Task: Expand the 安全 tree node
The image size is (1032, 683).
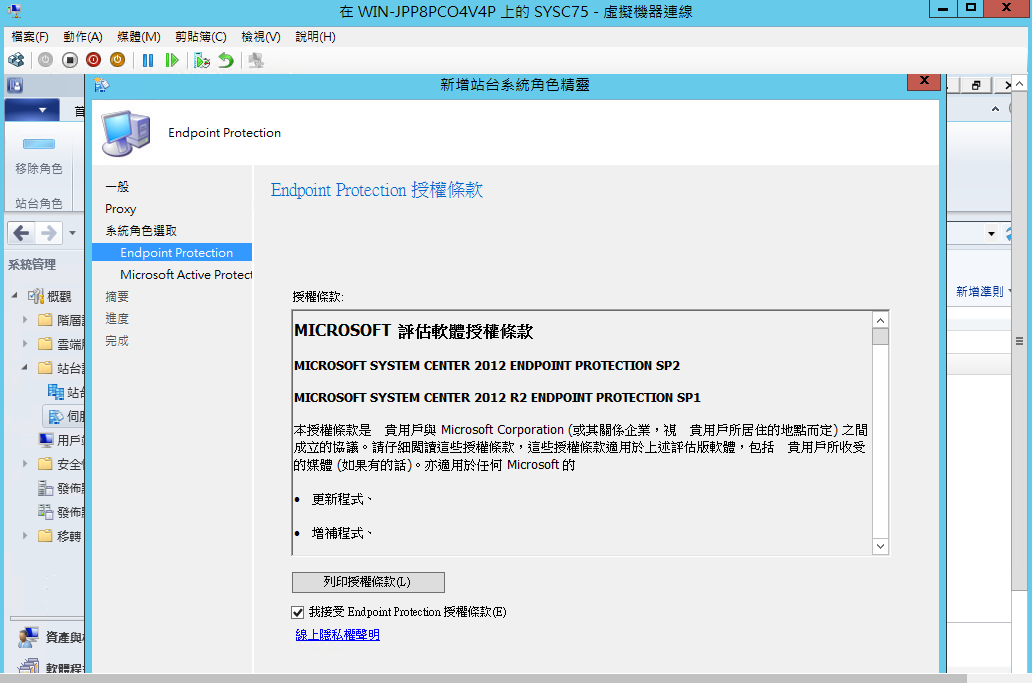Action: pyautogui.click(x=25, y=463)
